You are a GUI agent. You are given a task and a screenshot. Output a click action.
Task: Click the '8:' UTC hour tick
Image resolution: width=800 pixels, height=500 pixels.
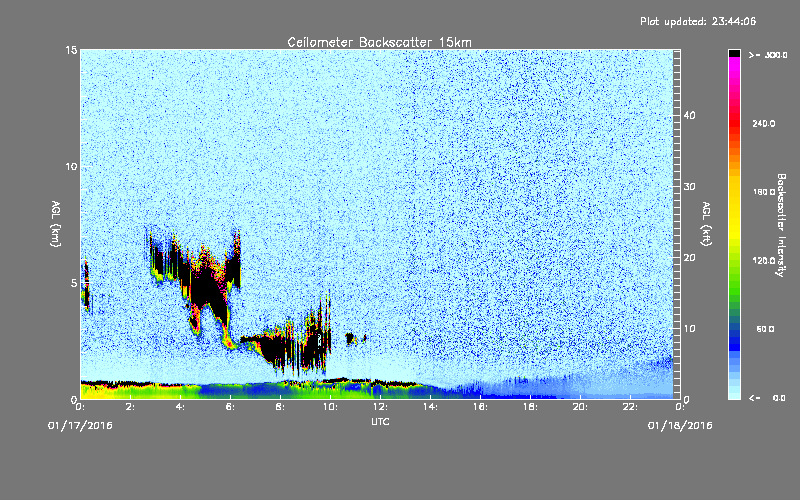280,407
